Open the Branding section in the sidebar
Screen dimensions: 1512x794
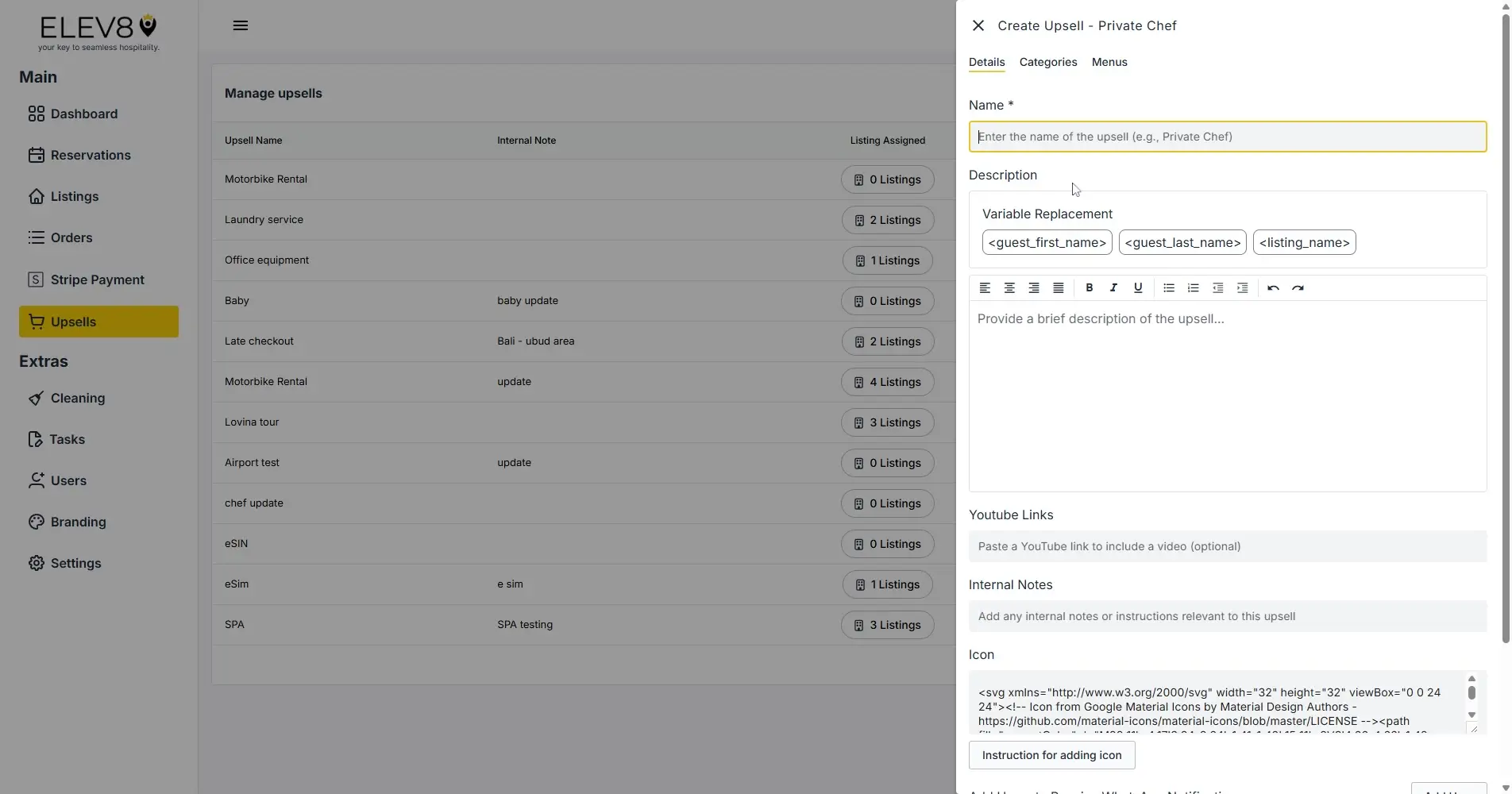(78, 522)
